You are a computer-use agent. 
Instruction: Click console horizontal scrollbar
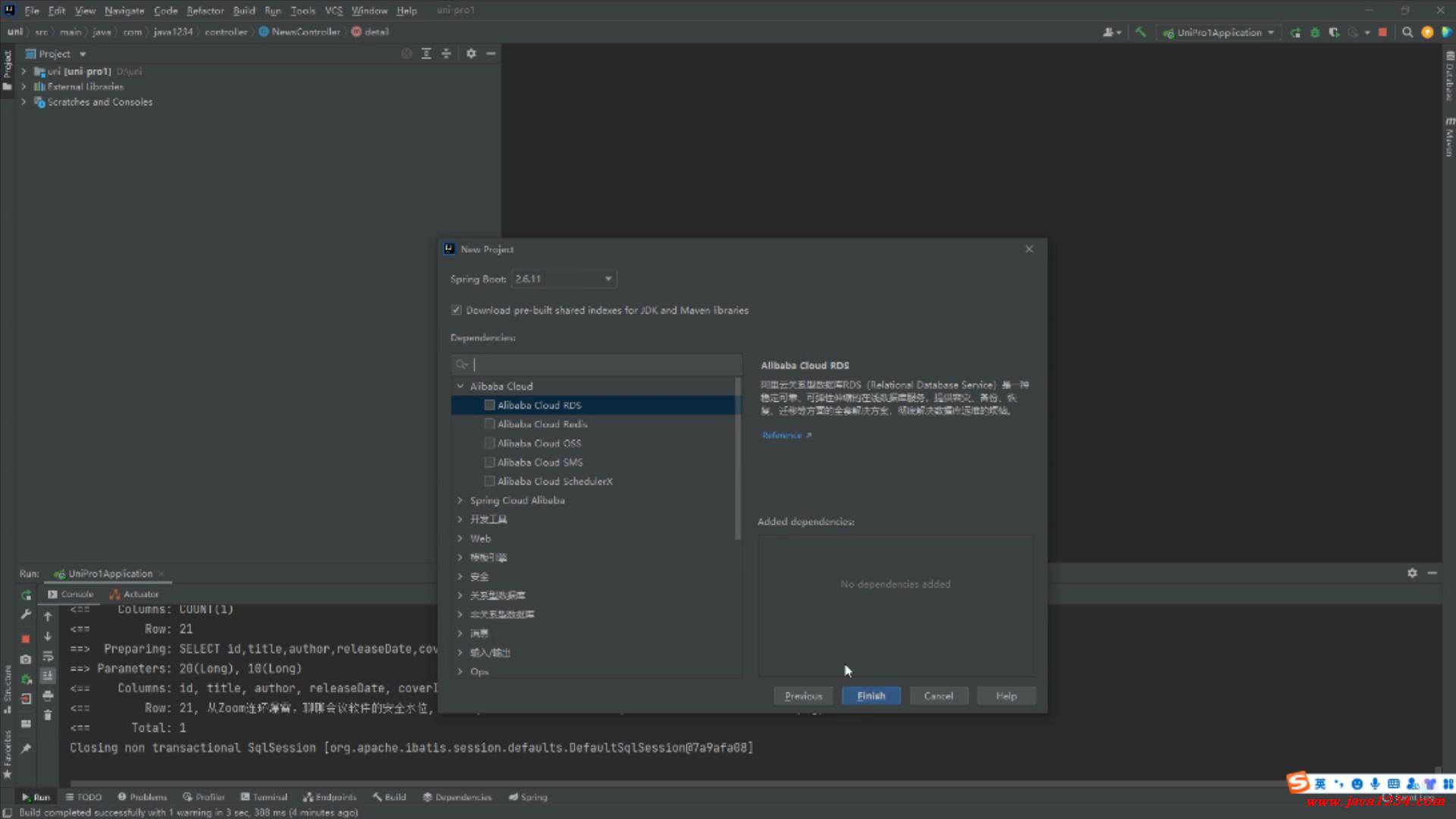coord(675,783)
